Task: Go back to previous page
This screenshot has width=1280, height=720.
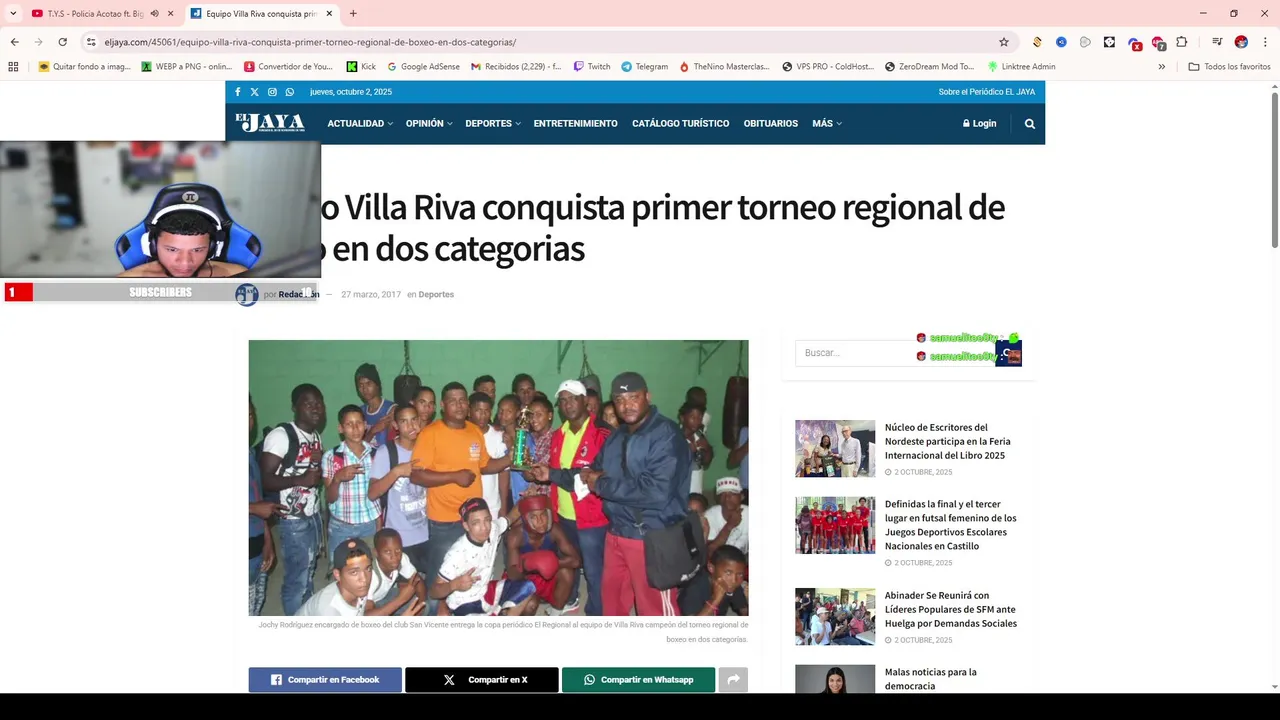Action: pyautogui.click(x=15, y=42)
